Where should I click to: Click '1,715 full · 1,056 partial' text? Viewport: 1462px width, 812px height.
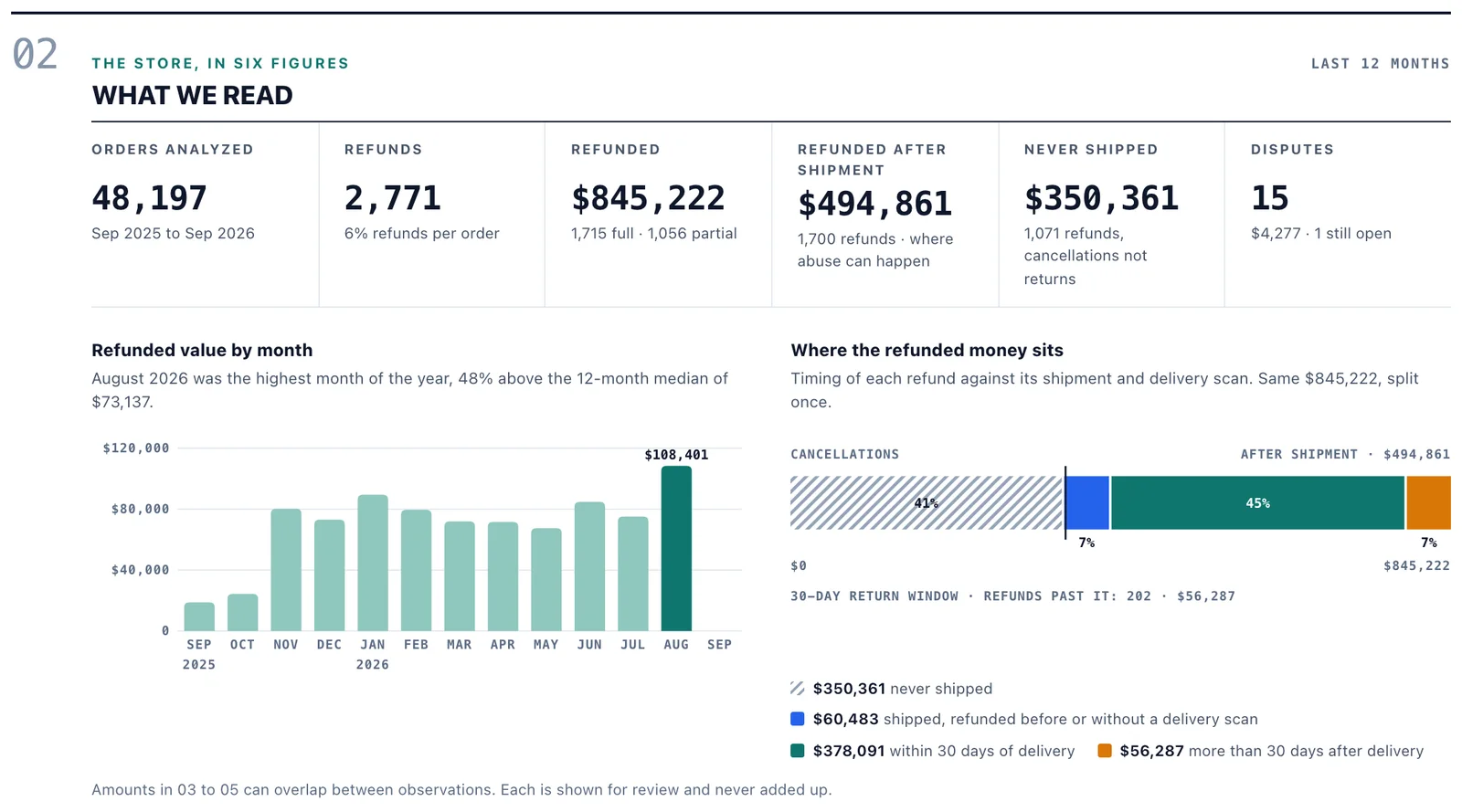coord(654,233)
